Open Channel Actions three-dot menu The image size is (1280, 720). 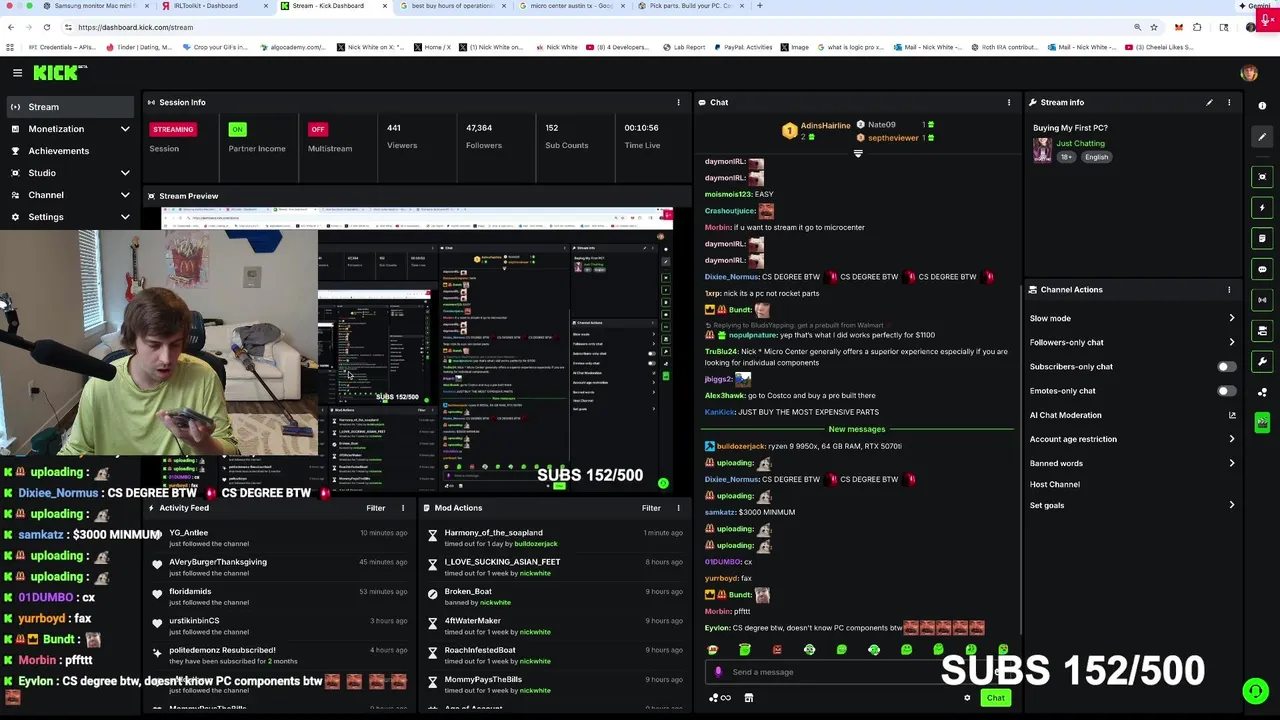(1229, 290)
